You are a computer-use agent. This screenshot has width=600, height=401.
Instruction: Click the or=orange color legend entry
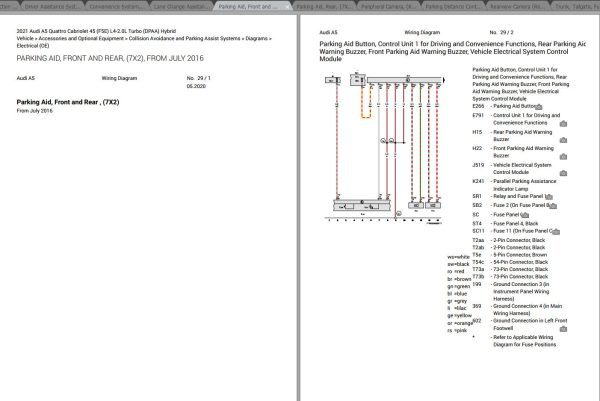460,323
